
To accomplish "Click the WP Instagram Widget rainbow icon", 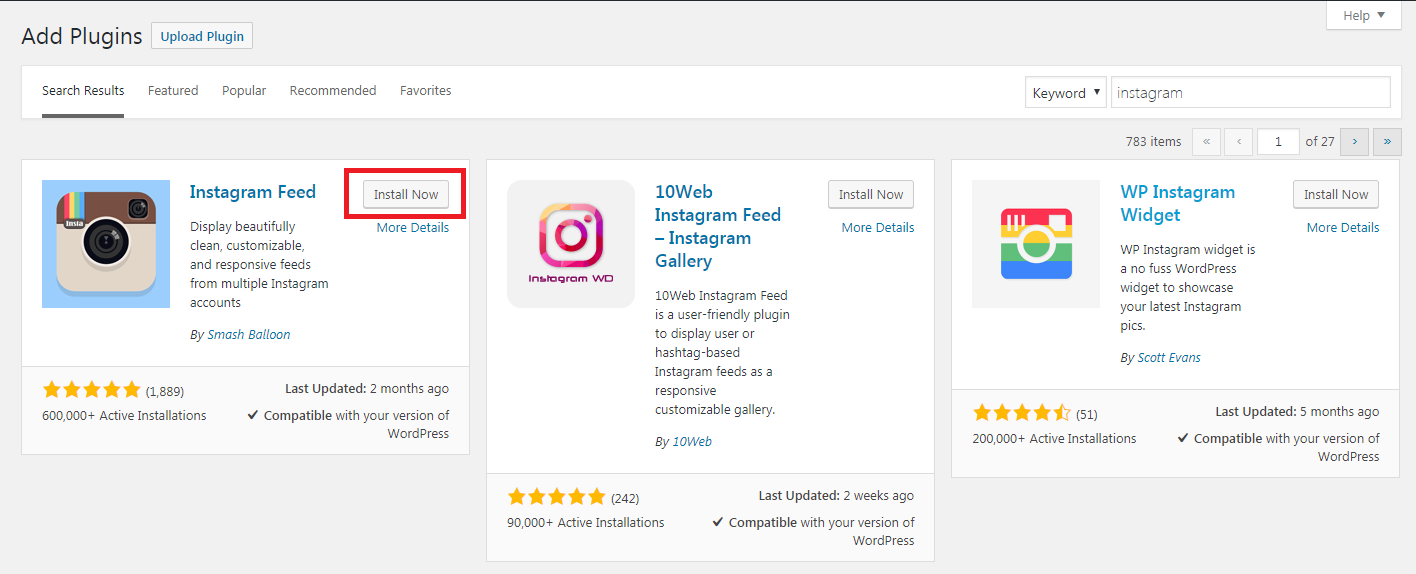I will click(x=1036, y=244).
